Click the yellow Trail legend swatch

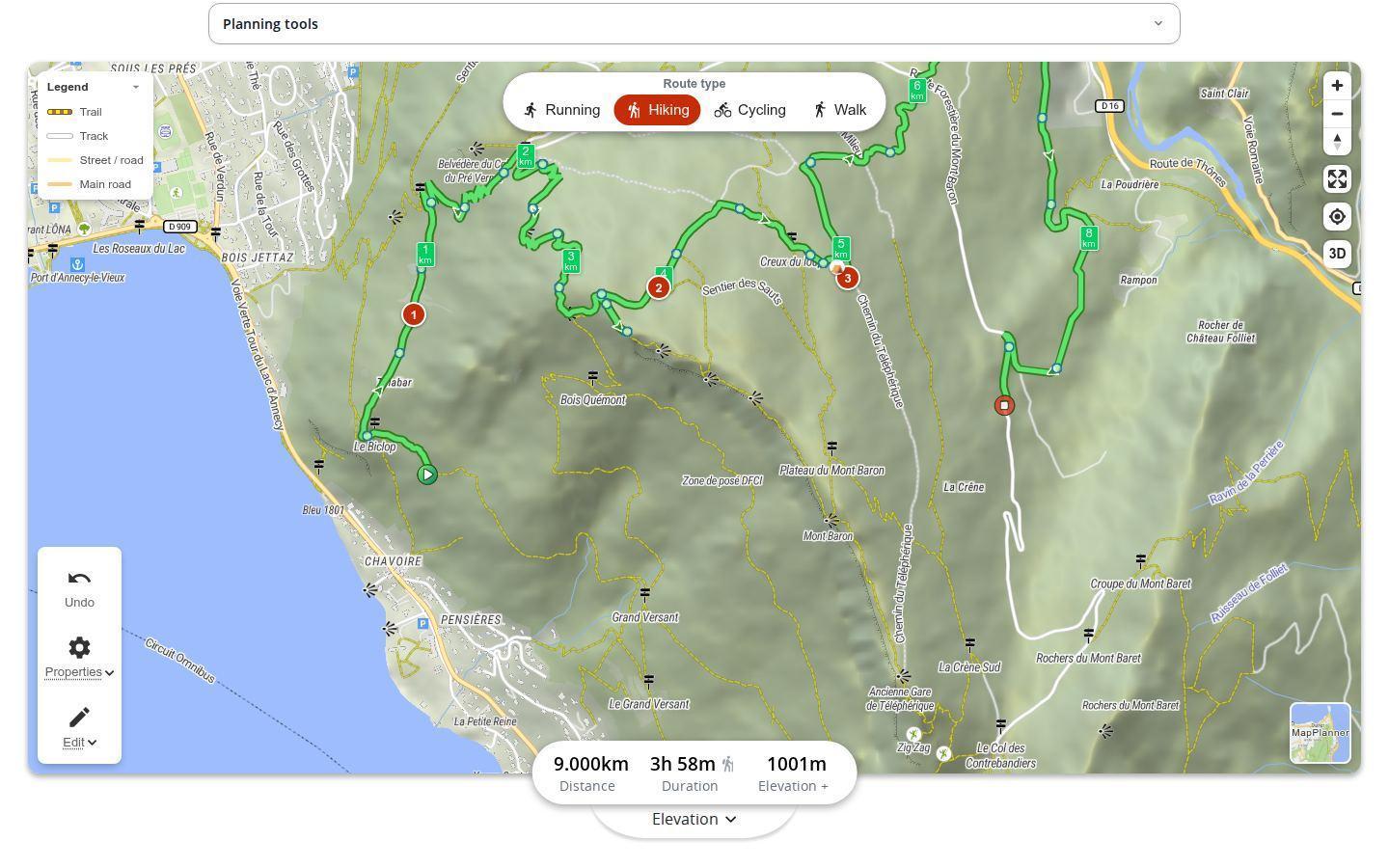tap(60, 112)
